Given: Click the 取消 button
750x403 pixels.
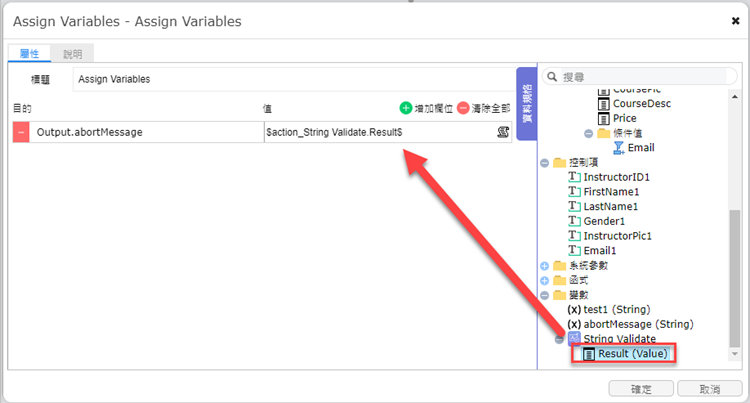Looking at the screenshot, I should 710,389.
